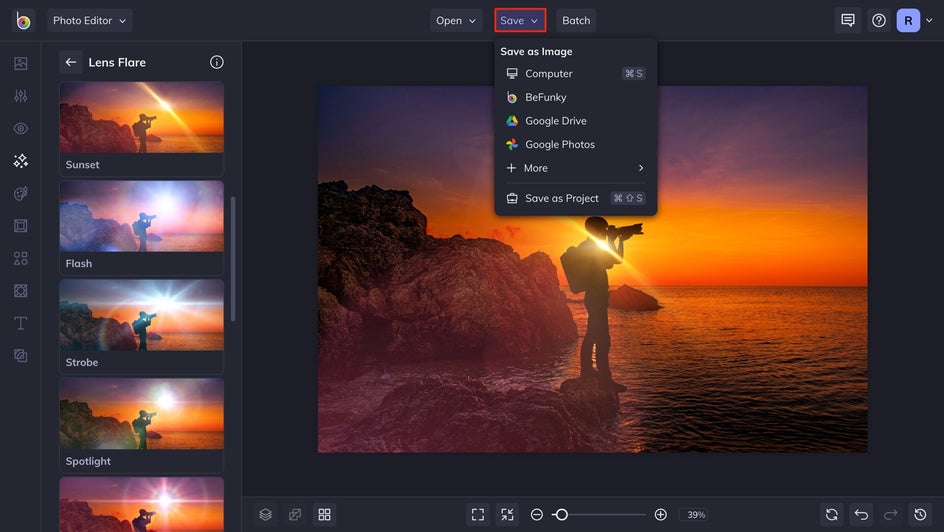Zoom in with the plus icon
The image size is (944, 532).
[x=660, y=515]
